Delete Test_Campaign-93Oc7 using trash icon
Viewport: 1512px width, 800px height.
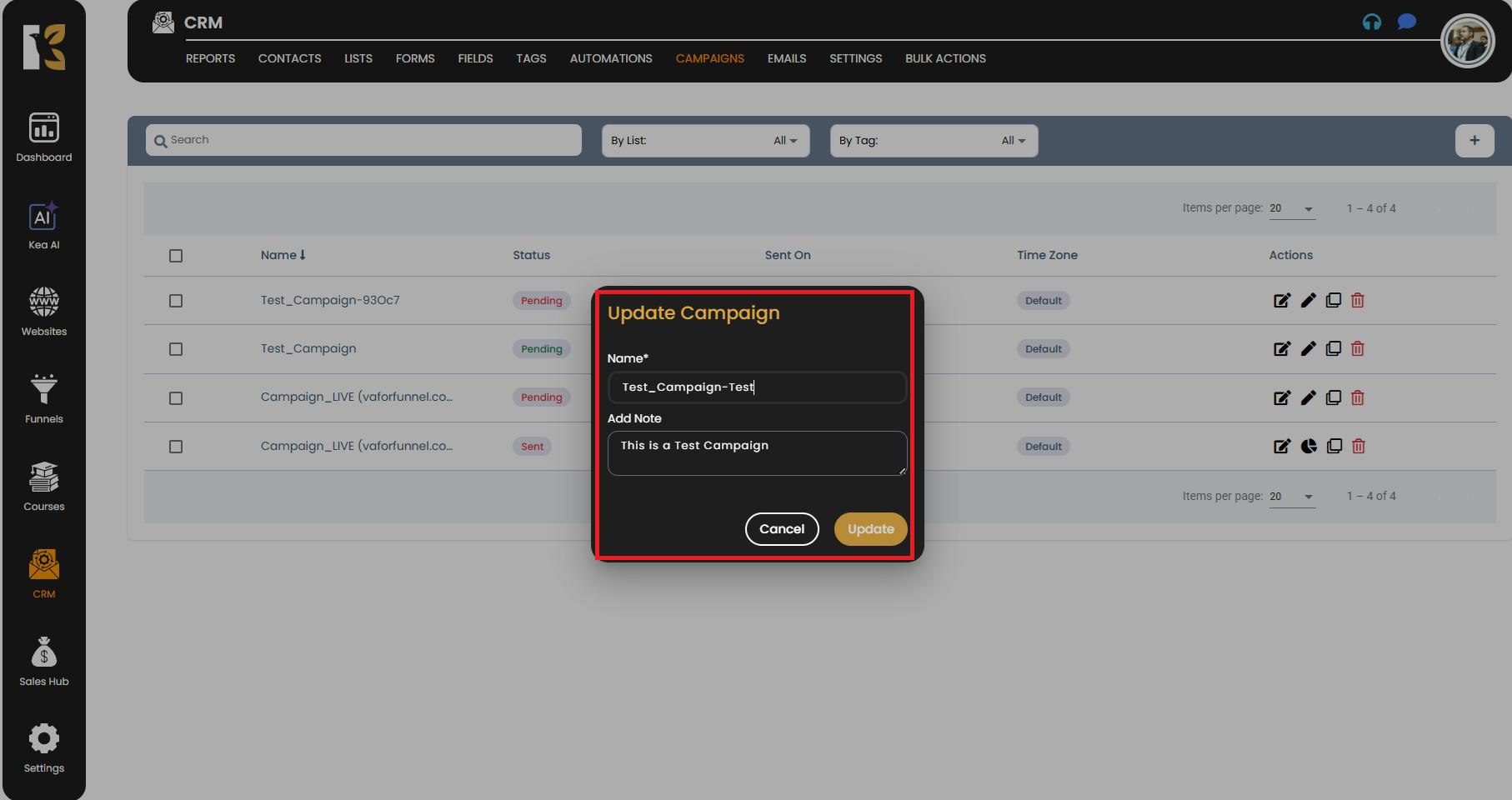point(1357,301)
